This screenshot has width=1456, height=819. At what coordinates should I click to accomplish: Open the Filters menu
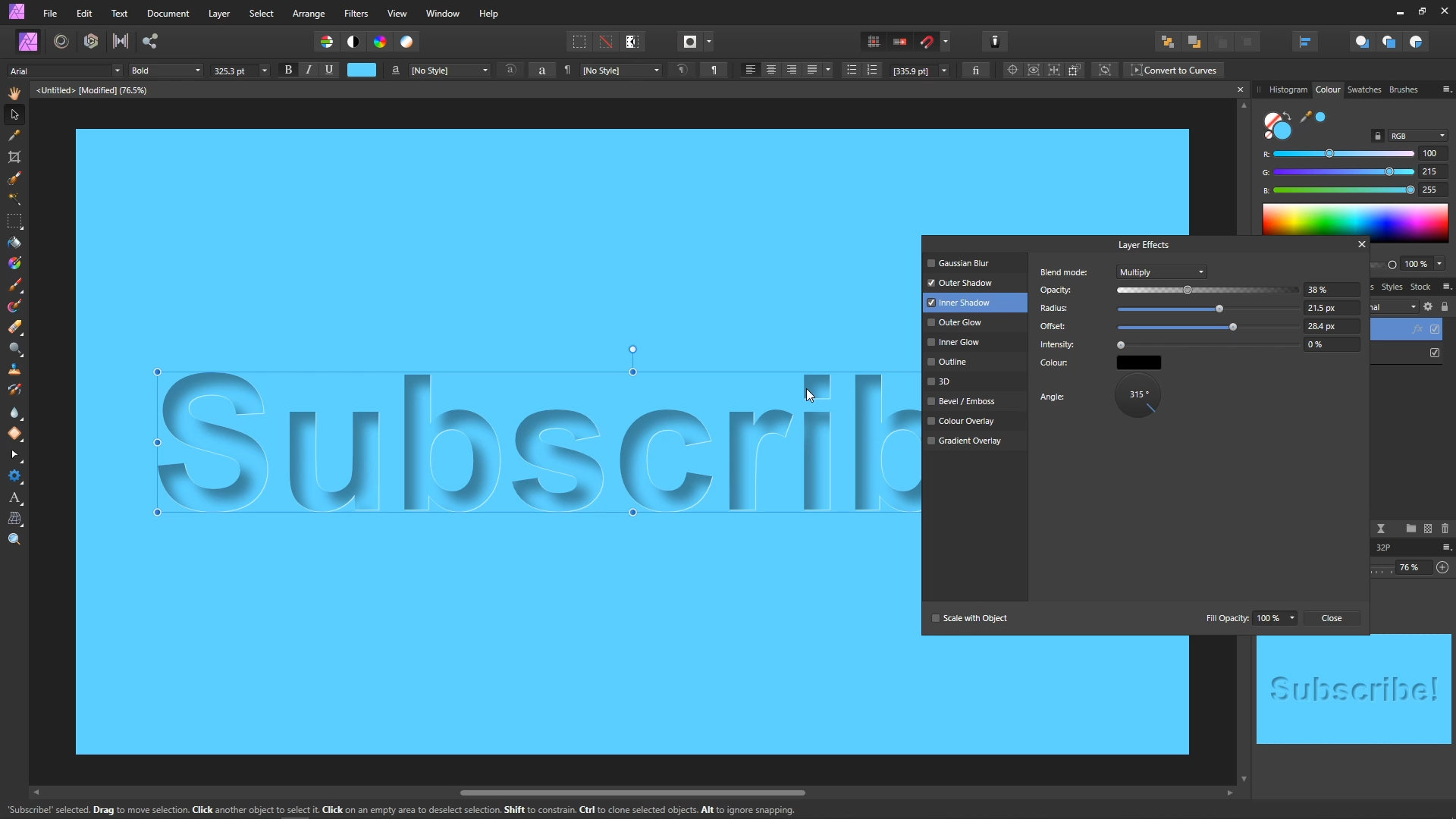click(x=356, y=14)
